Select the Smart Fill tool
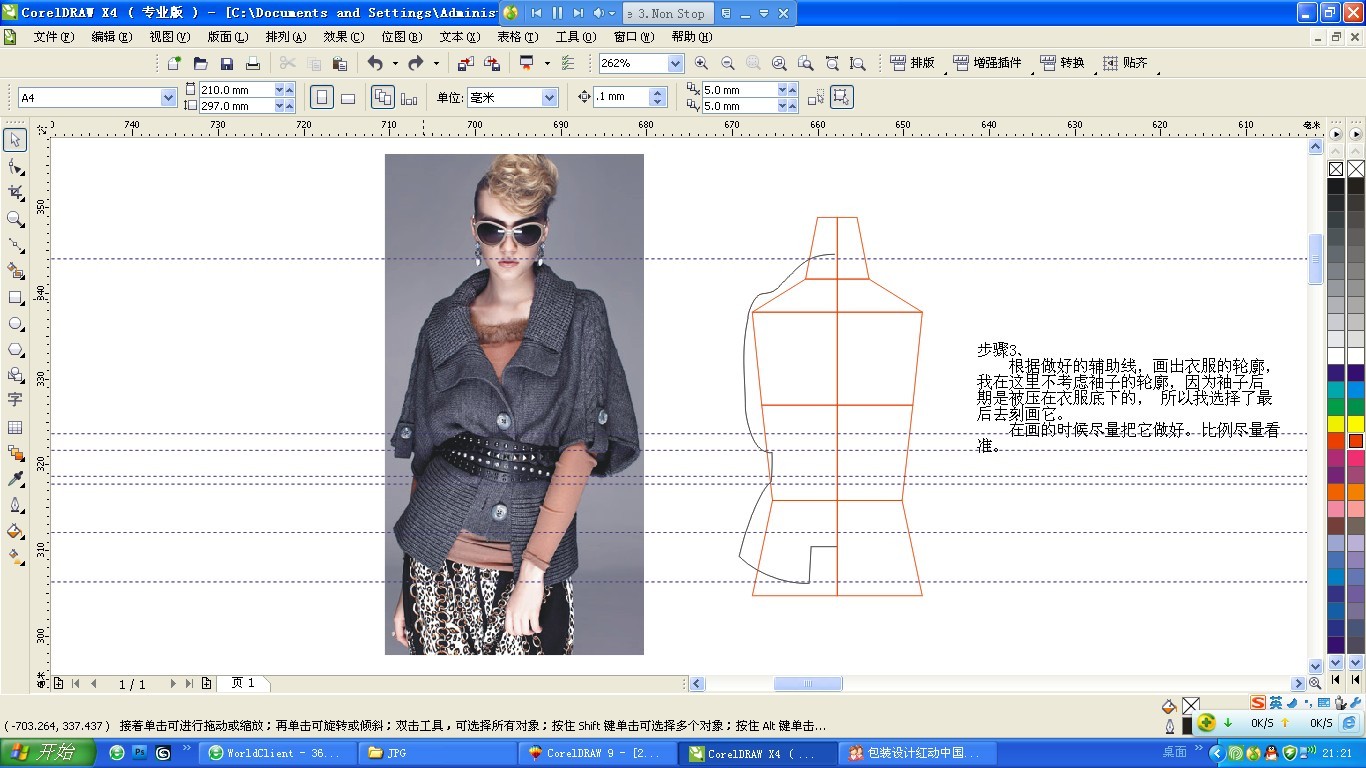Screen dimensions: 1366x768 tap(15, 270)
